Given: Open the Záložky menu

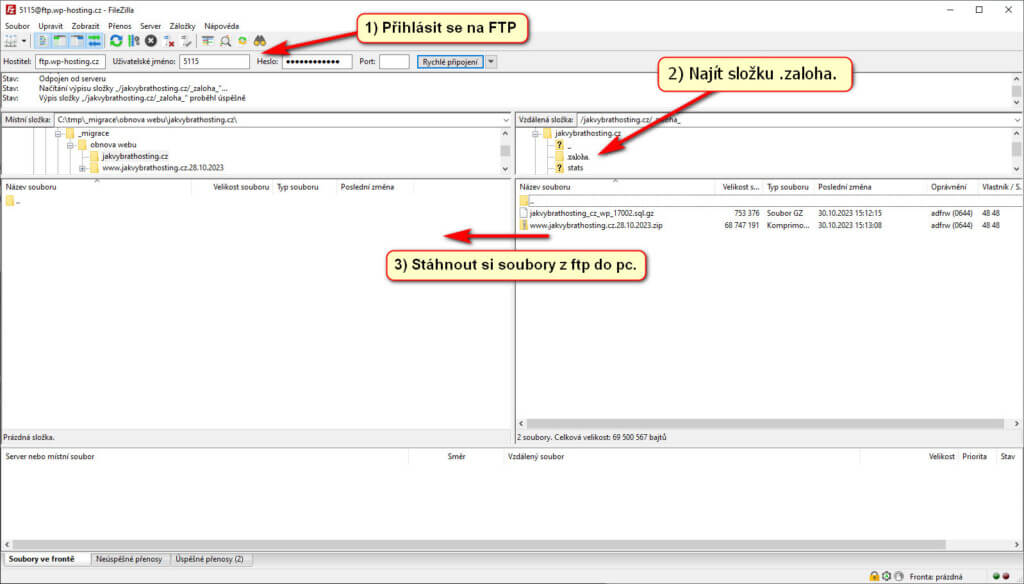Looking at the screenshot, I should point(181,25).
